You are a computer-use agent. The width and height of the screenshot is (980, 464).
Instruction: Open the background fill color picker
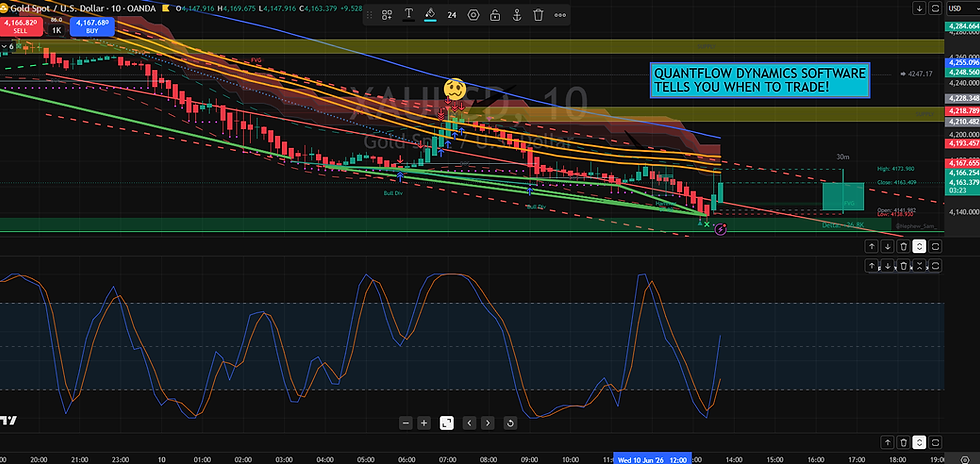coord(430,14)
